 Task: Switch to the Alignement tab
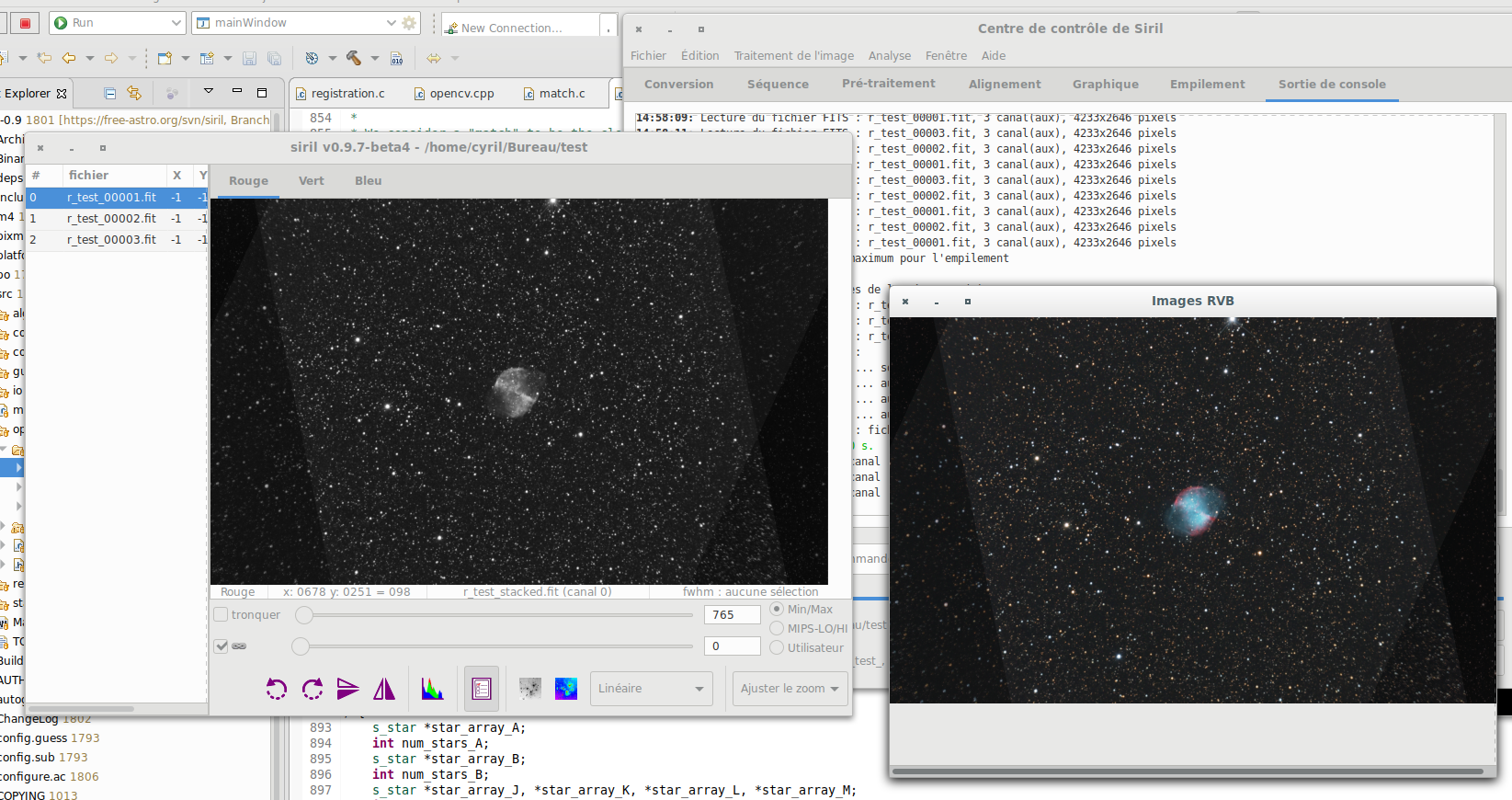pyautogui.click(x=1004, y=85)
